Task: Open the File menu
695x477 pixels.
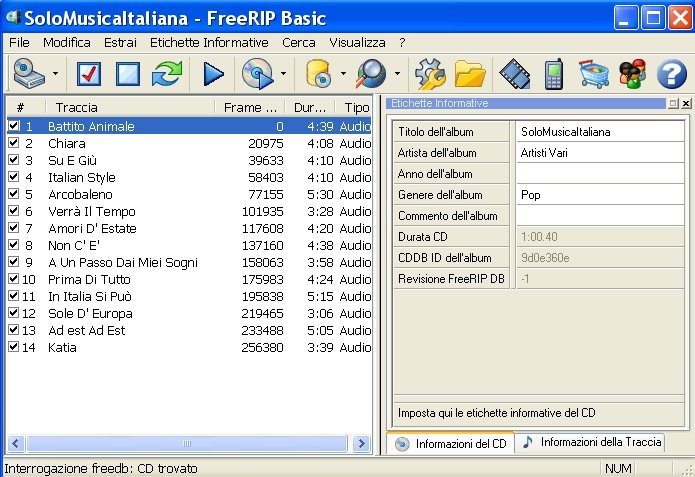Action: click(20, 43)
